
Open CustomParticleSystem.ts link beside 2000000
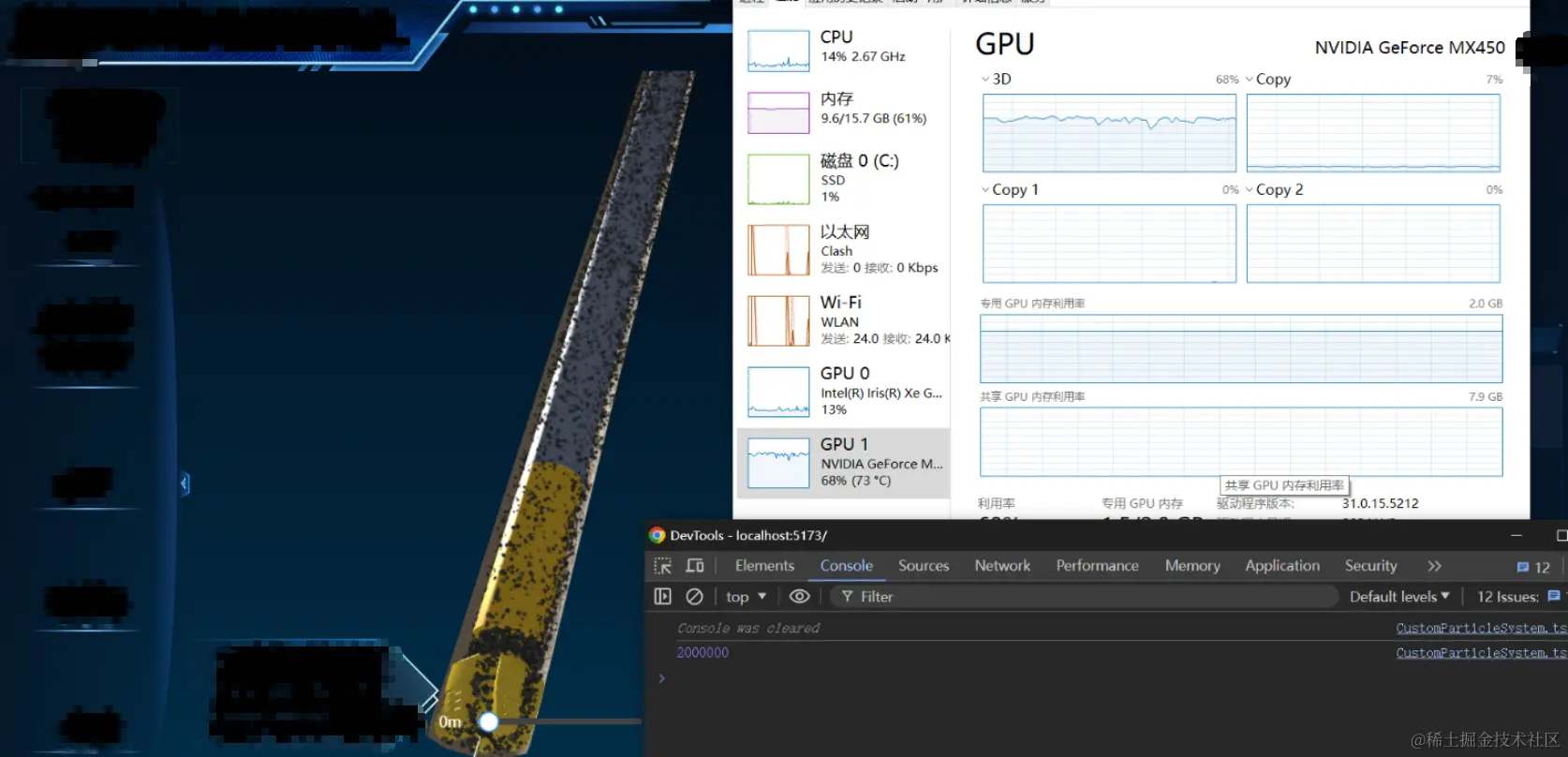(1481, 653)
